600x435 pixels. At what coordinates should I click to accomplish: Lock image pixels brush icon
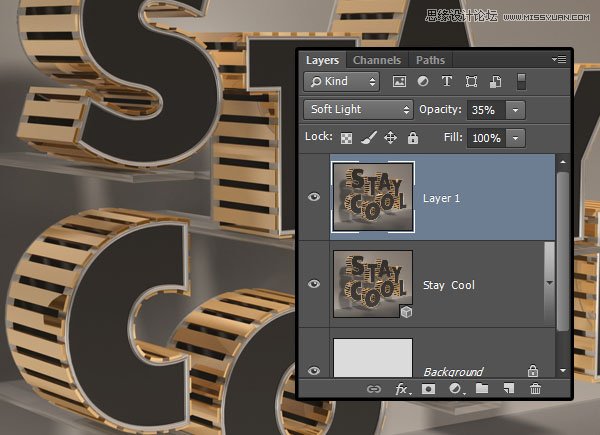pyautogui.click(x=368, y=138)
